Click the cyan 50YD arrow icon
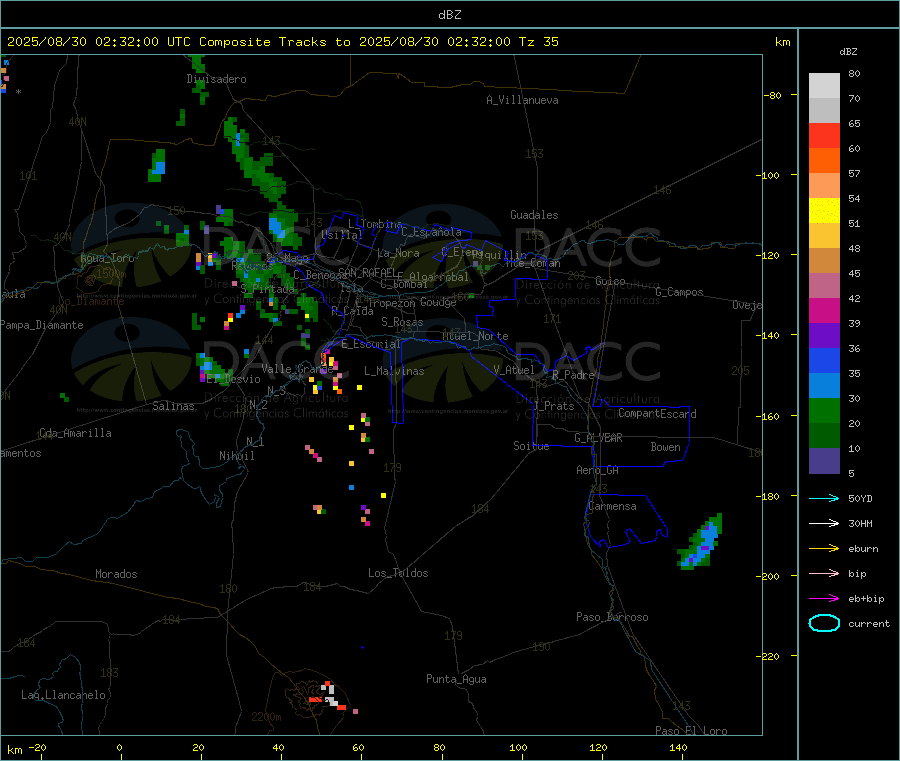This screenshot has height=761, width=900. (x=824, y=498)
